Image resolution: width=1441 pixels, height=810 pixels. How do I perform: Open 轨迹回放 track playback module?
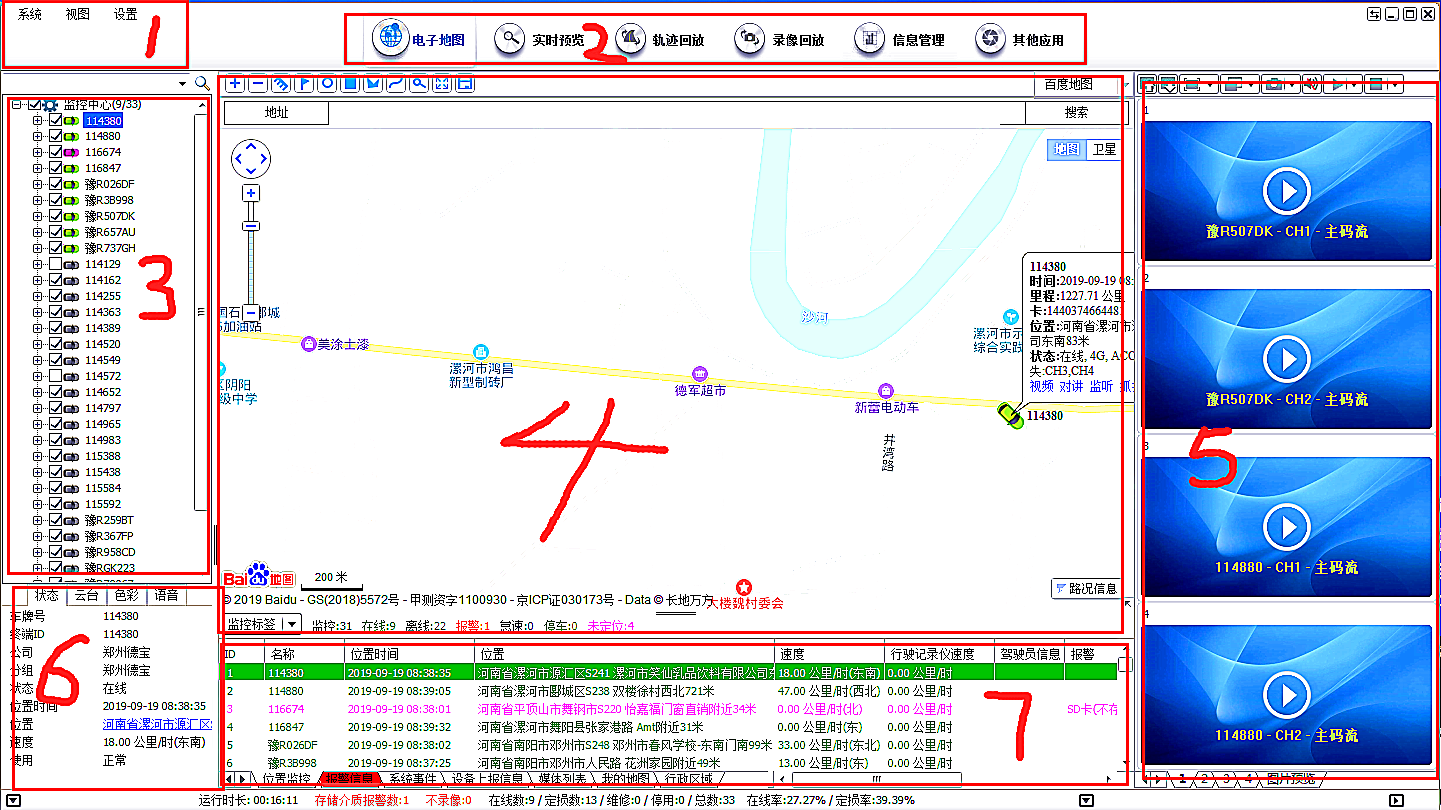pos(660,40)
